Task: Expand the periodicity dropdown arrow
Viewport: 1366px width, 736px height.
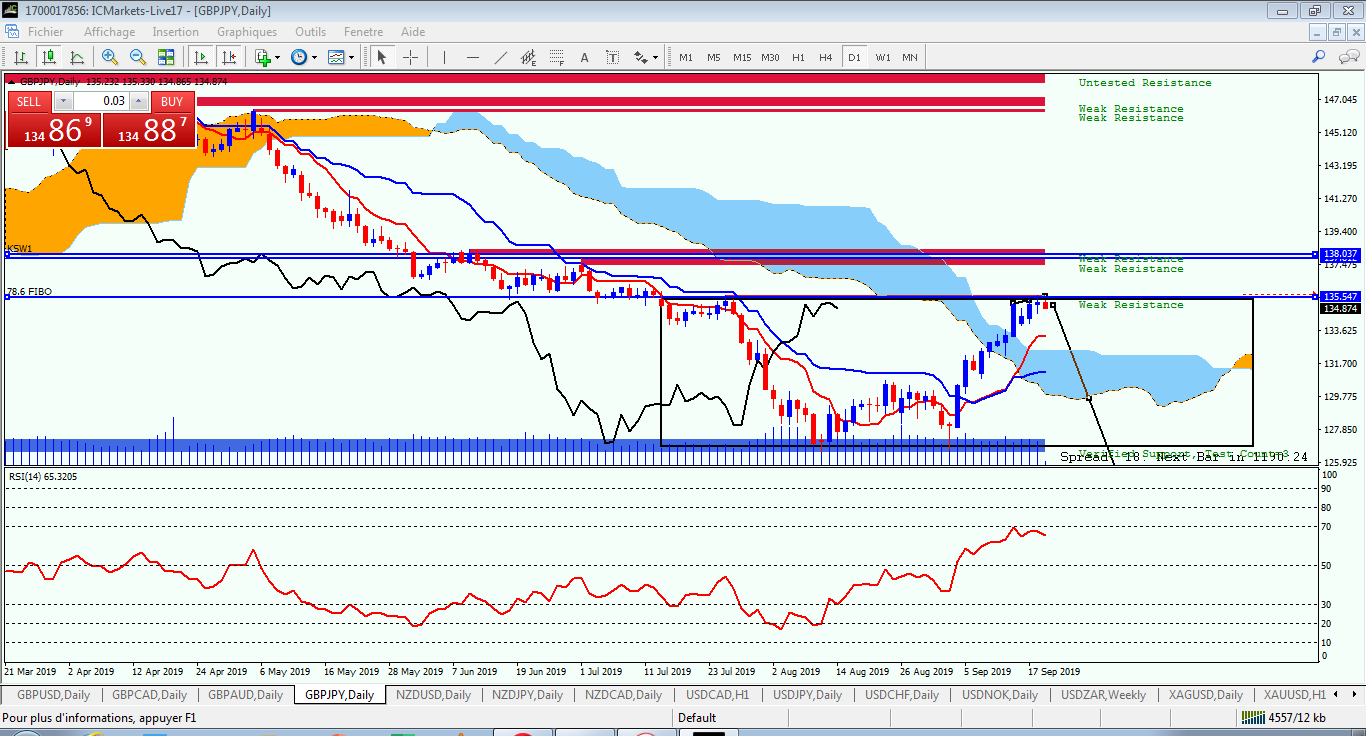Action: point(313,57)
